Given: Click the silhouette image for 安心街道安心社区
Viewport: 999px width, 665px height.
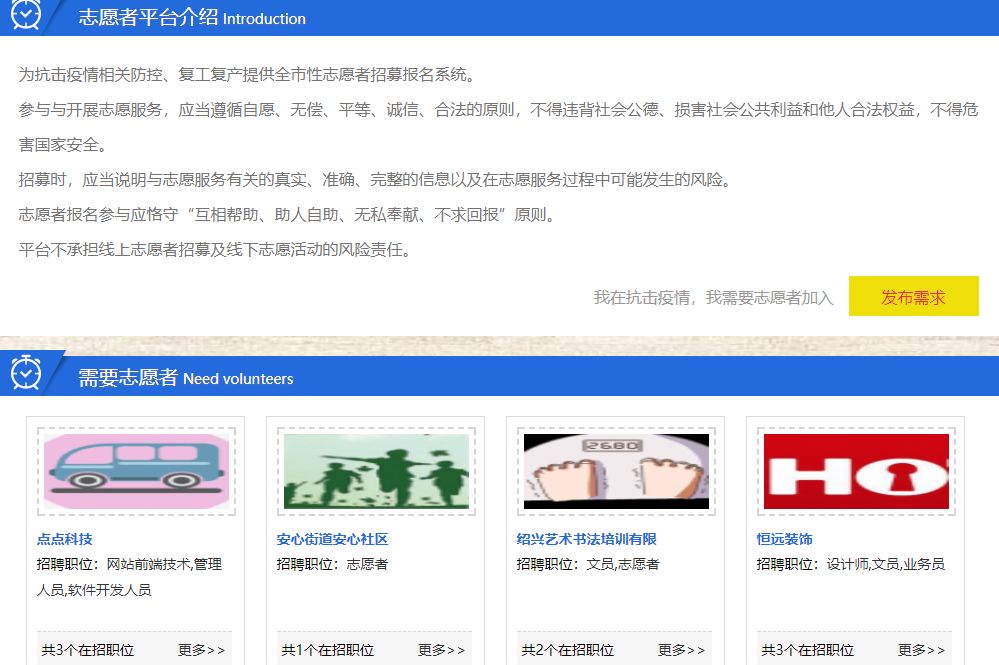Looking at the screenshot, I should [x=375, y=470].
